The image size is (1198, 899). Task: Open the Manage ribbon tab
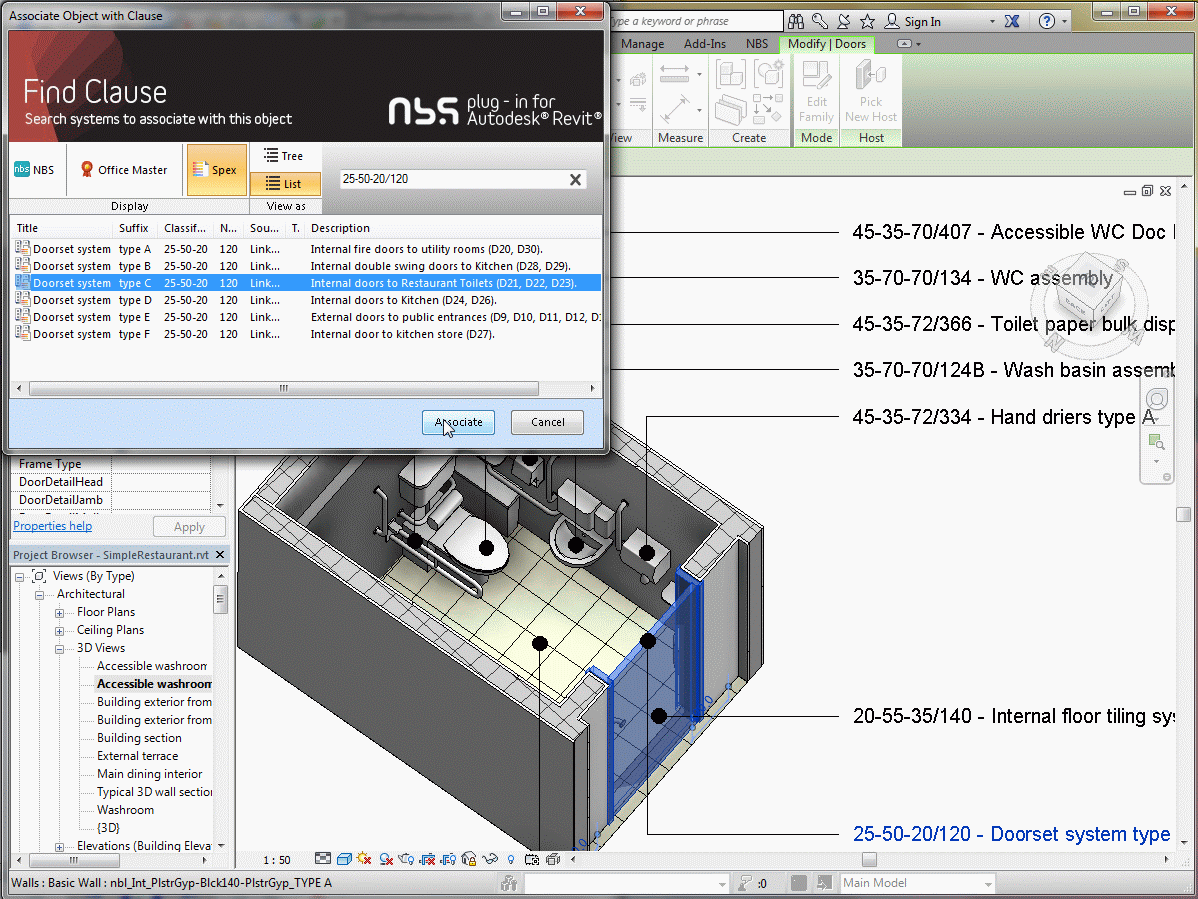[x=642, y=44]
